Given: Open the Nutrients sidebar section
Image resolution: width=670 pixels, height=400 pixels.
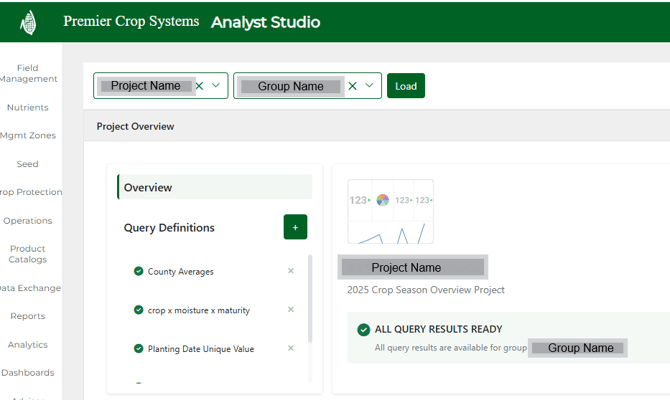Looking at the screenshot, I should [x=27, y=107].
